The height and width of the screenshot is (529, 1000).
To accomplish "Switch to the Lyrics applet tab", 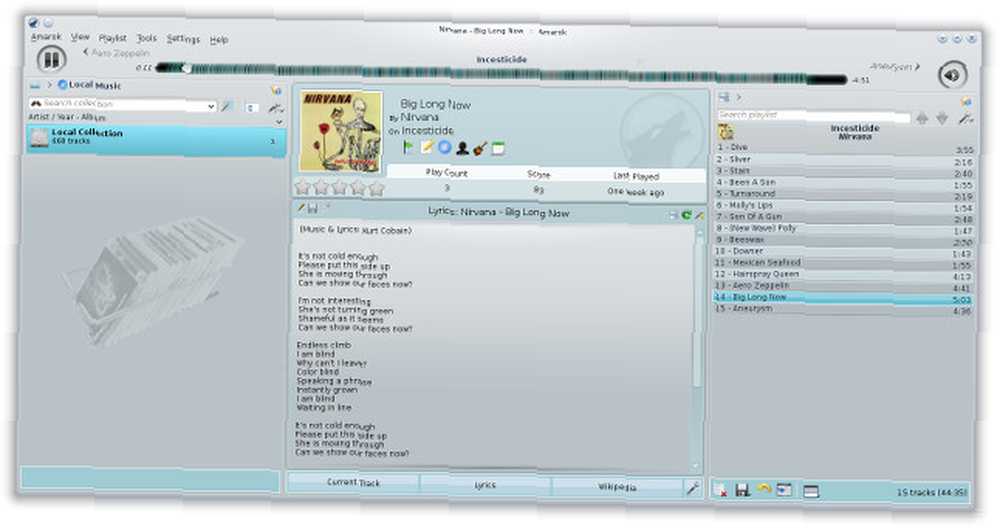I will pyautogui.click(x=485, y=486).
